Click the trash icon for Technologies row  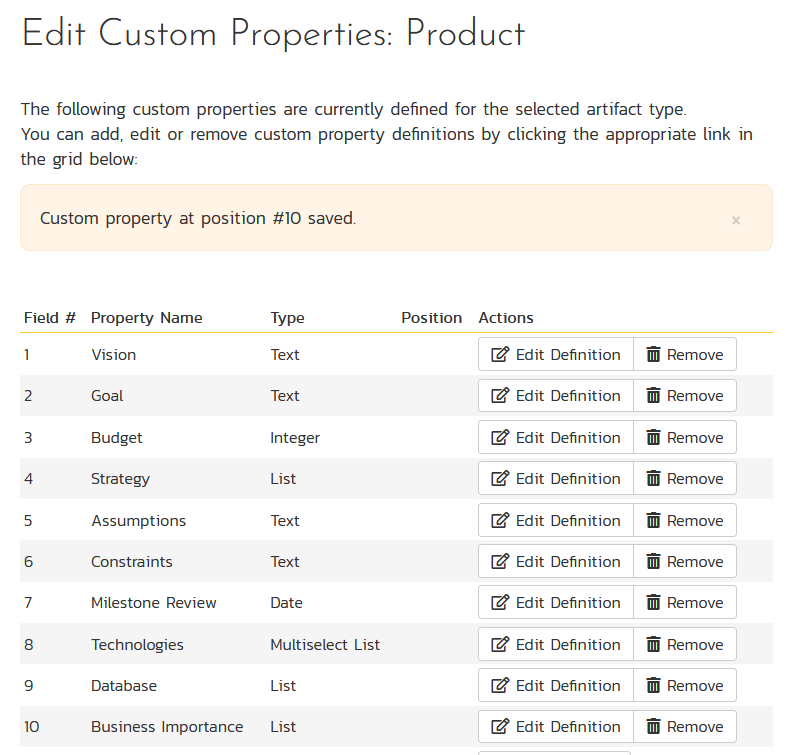point(654,645)
